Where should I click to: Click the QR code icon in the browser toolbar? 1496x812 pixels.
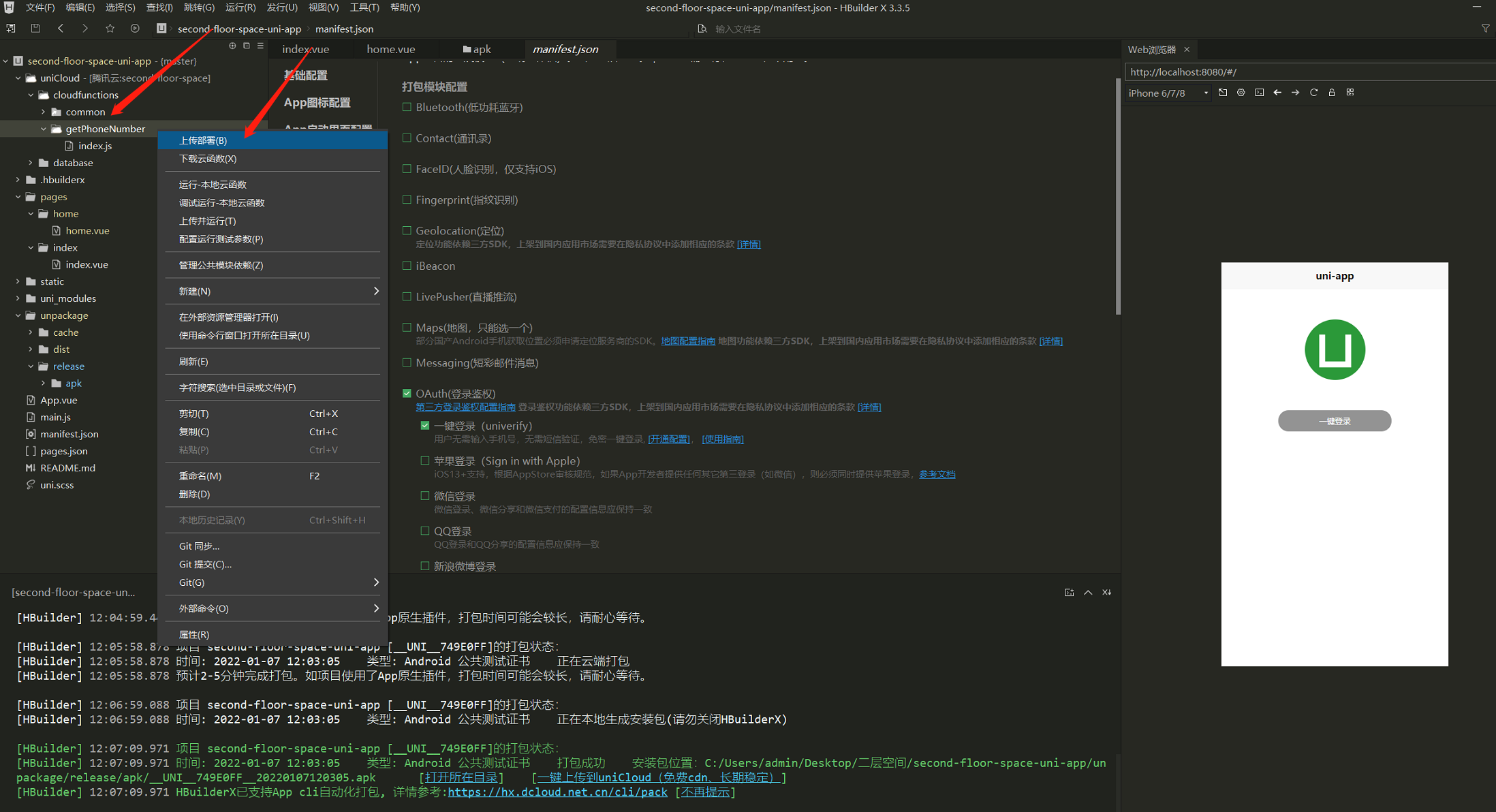[1350, 93]
